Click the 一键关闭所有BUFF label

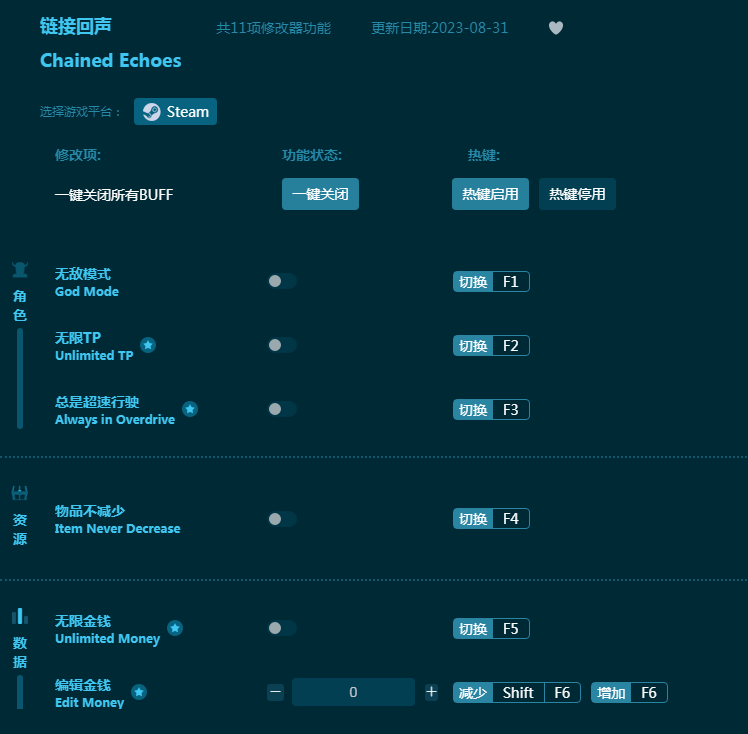click(114, 195)
